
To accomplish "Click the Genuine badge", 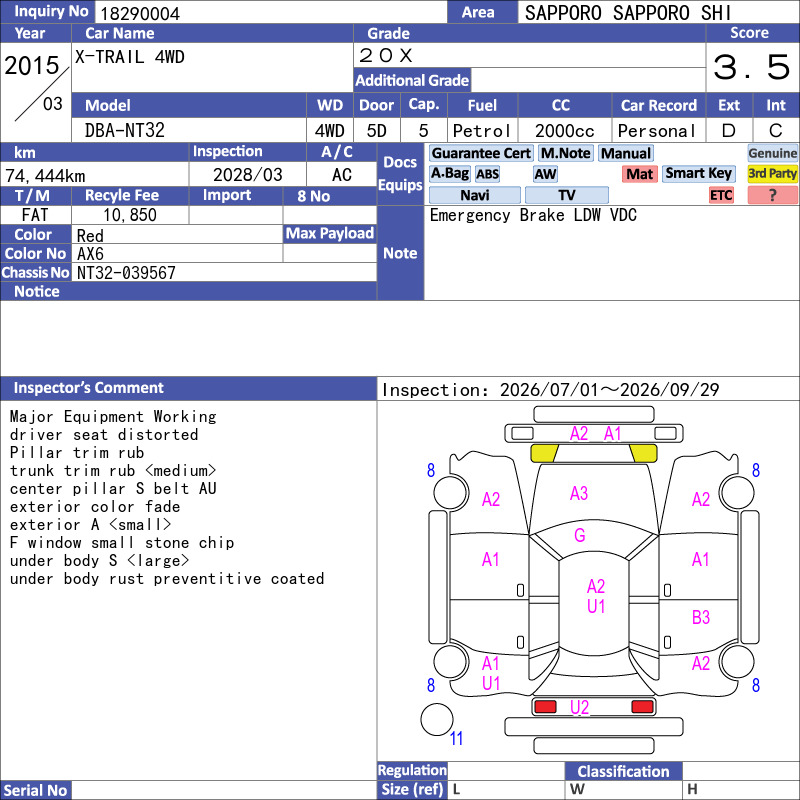I will point(772,153).
